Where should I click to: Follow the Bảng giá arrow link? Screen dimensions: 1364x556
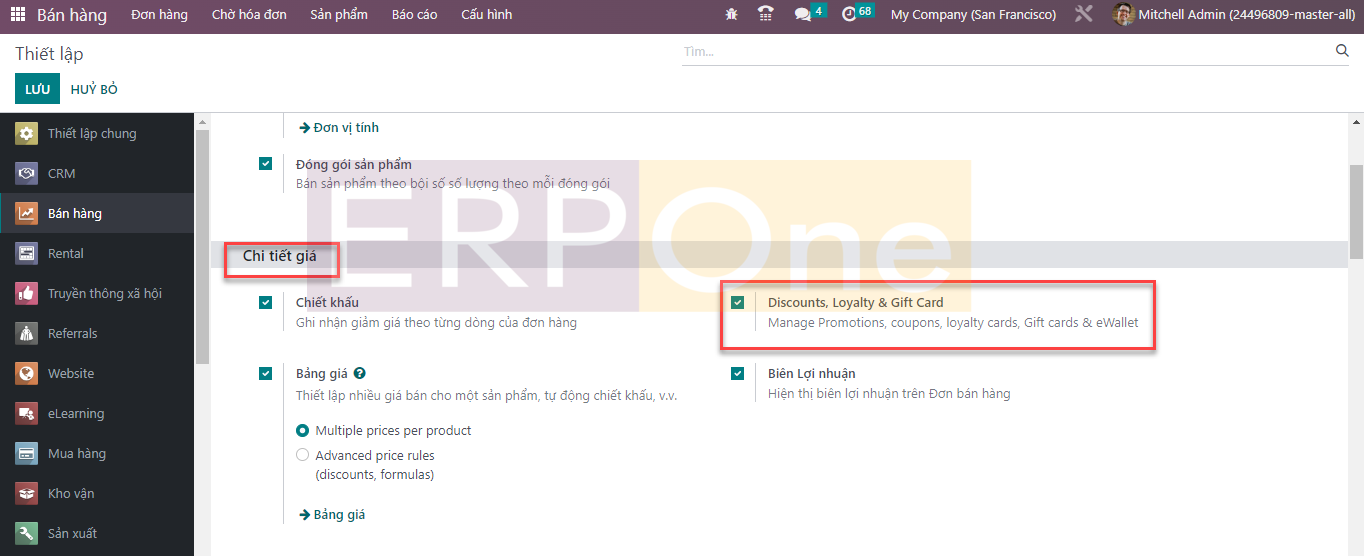click(332, 515)
